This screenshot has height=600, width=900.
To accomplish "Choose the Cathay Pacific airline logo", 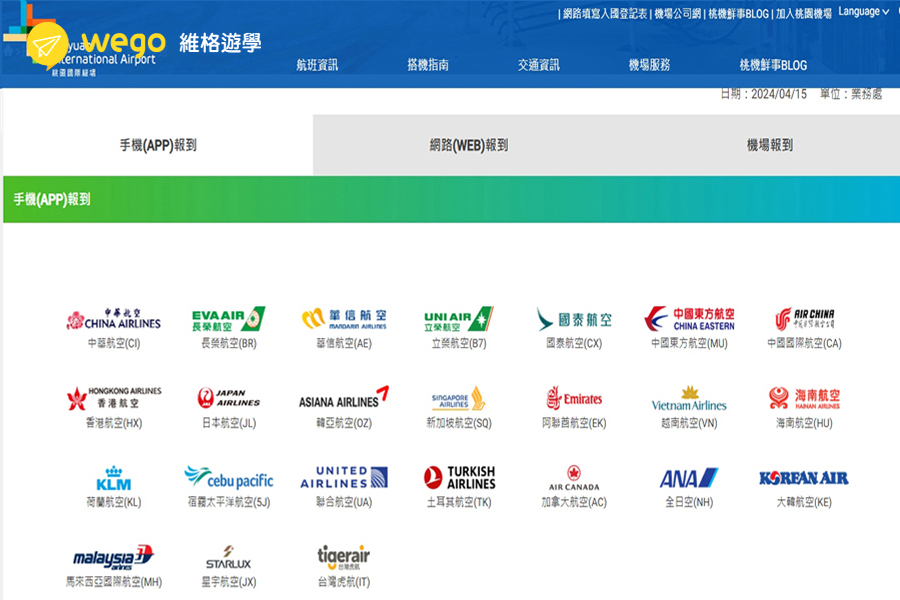I will pos(574,319).
